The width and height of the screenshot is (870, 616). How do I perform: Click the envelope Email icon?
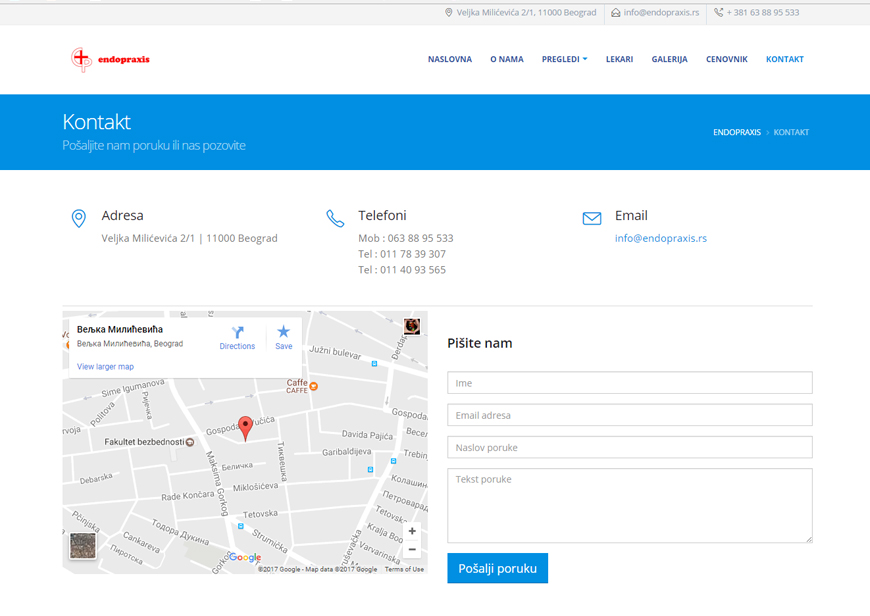[x=592, y=218]
